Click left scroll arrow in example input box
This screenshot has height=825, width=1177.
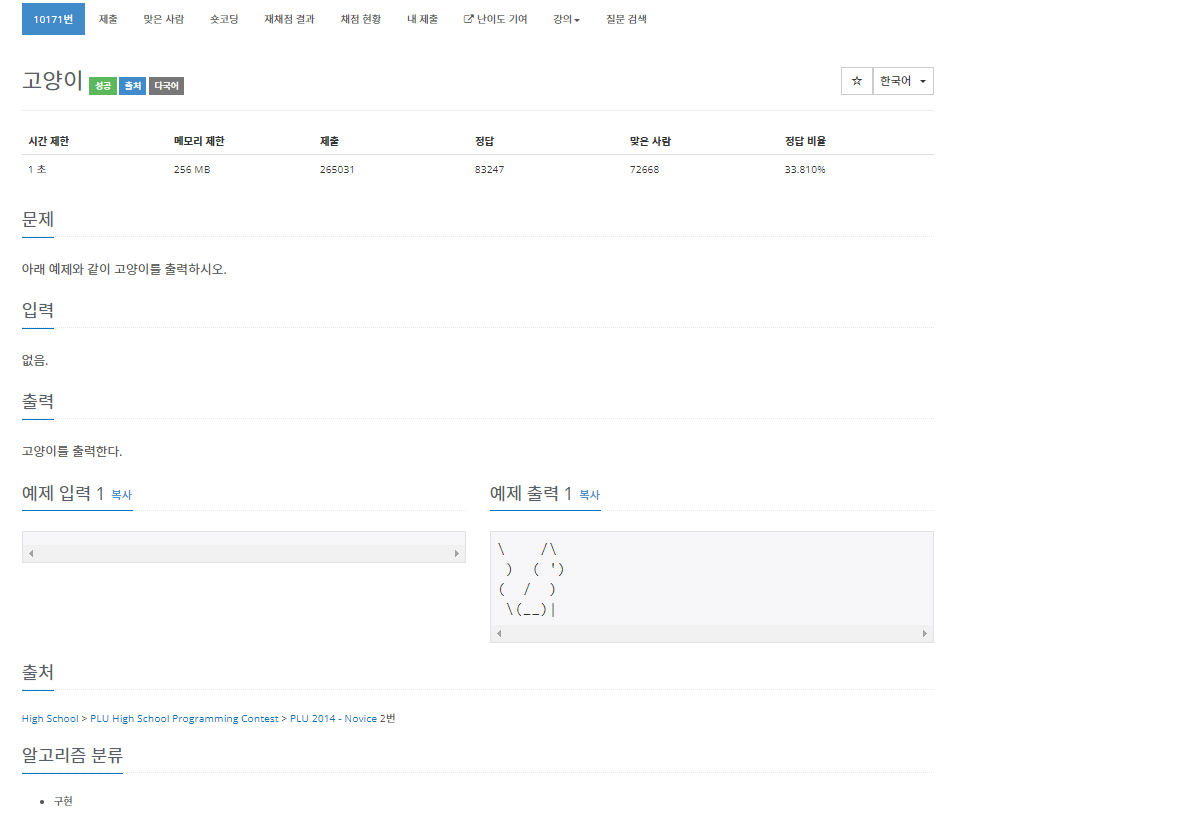[x=31, y=553]
